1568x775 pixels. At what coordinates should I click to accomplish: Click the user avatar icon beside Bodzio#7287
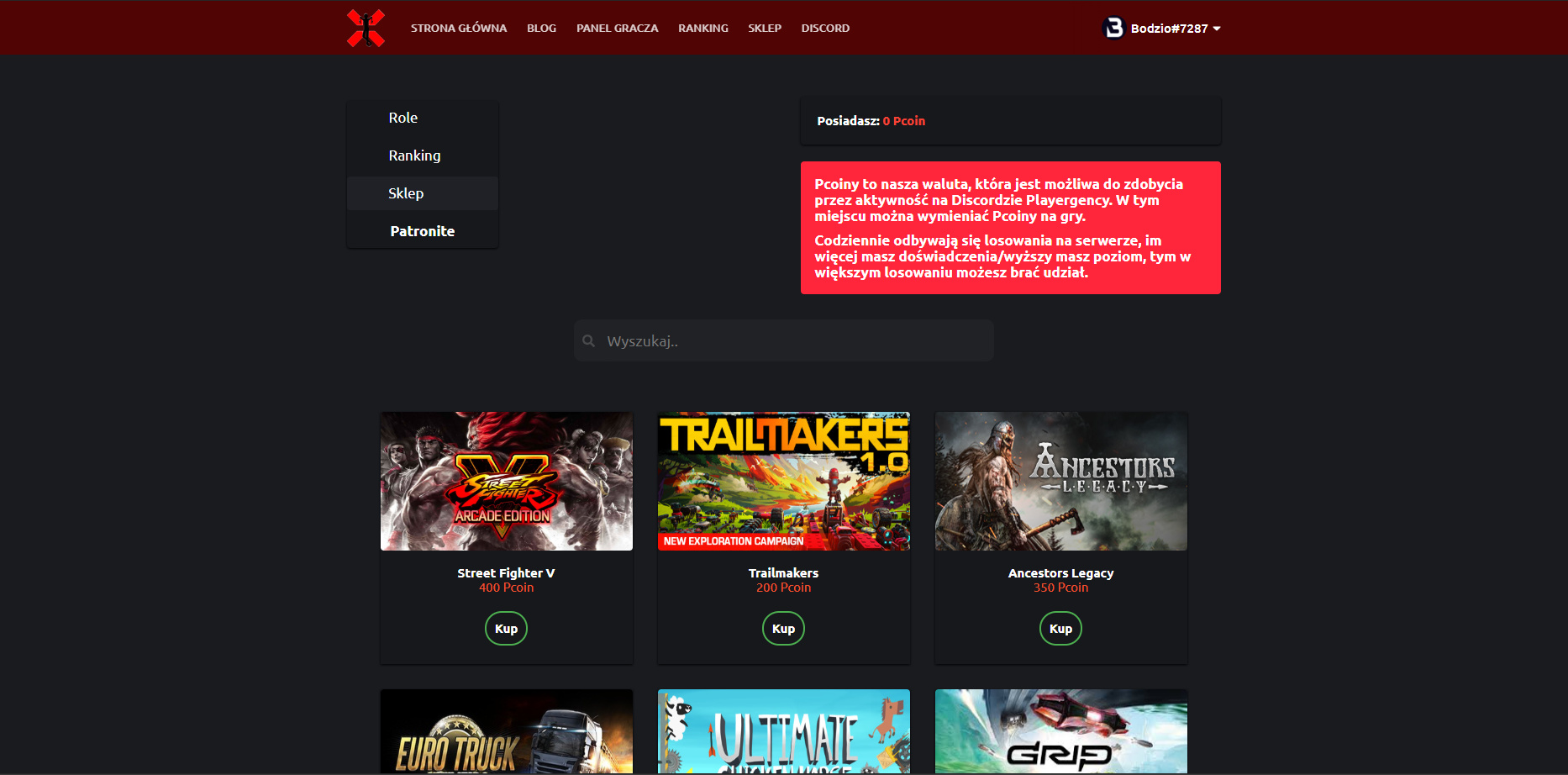click(x=1113, y=28)
